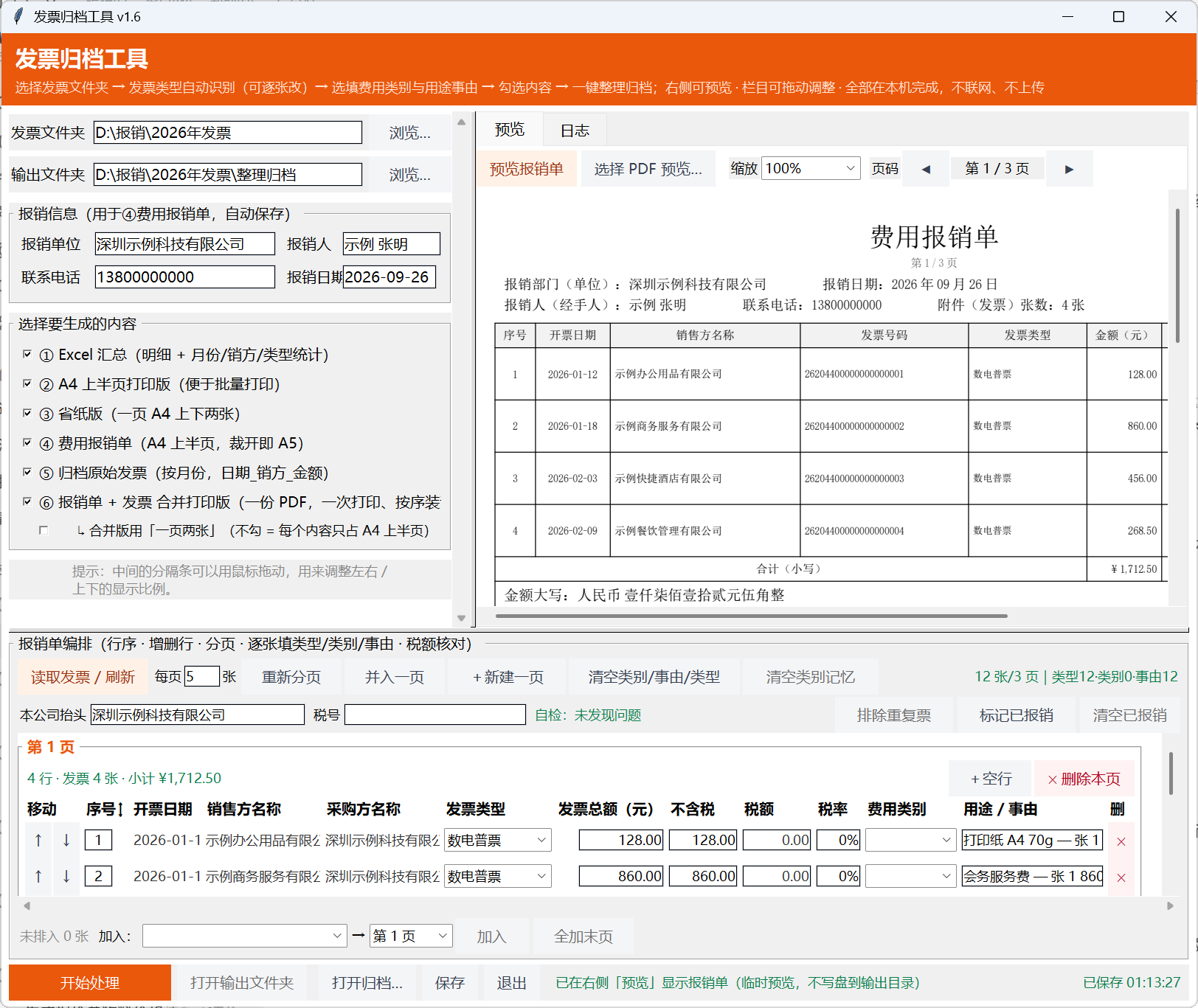Go to next preview page arrow
Image resolution: width=1198 pixels, height=1008 pixels.
(1070, 169)
